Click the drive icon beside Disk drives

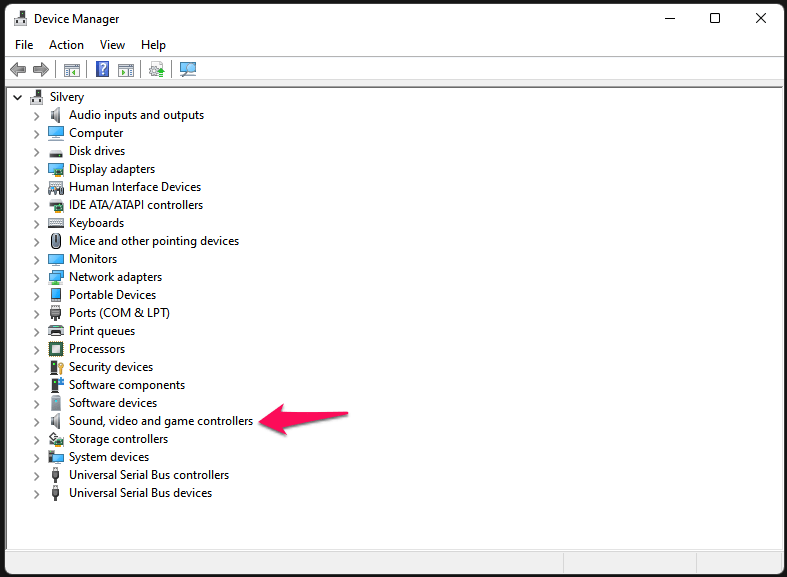[56, 153]
